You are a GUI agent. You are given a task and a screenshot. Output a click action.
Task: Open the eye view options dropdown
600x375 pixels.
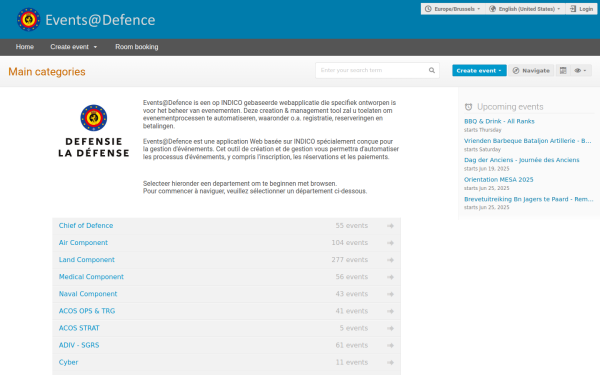tap(580, 70)
